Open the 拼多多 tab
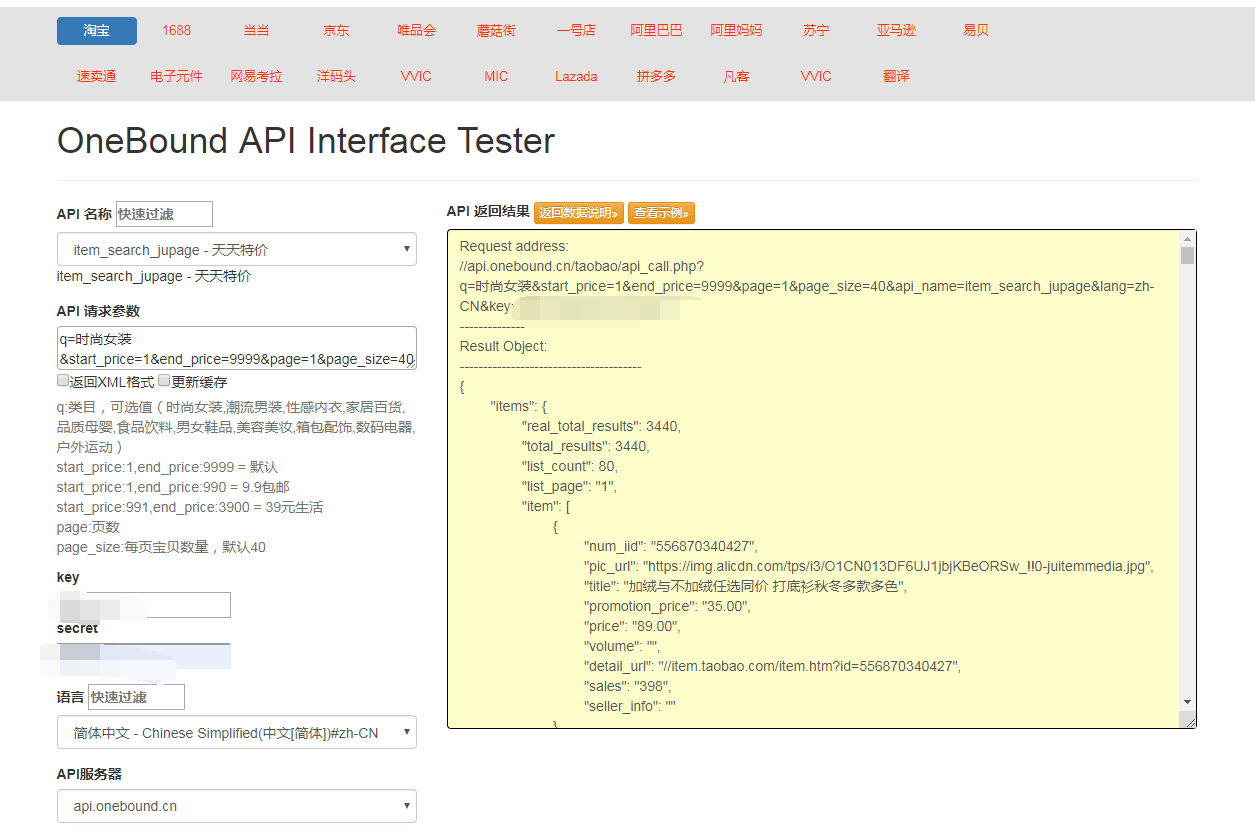Screen dimensions: 1255x832 click(657, 76)
